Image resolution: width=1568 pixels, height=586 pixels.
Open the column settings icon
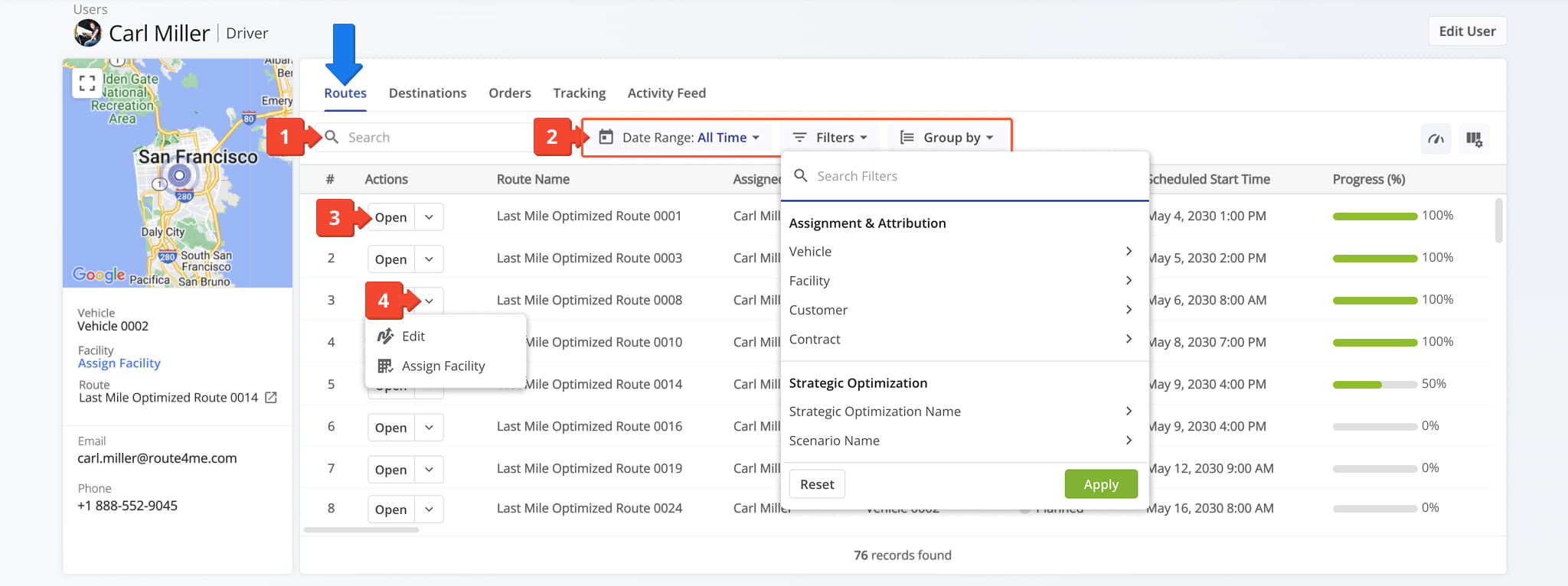pos(1474,138)
